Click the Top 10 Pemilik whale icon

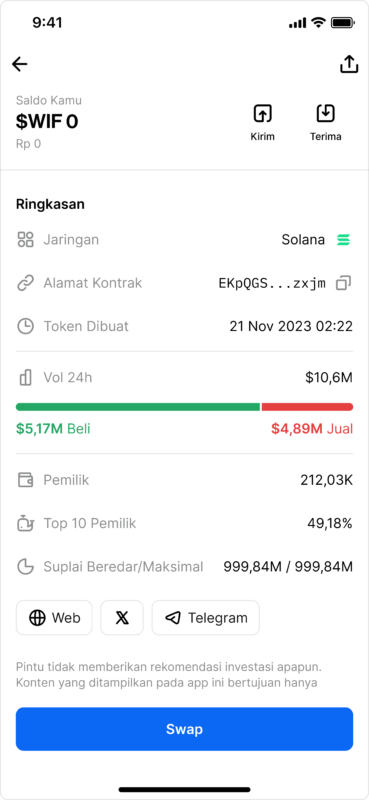click(x=25, y=523)
